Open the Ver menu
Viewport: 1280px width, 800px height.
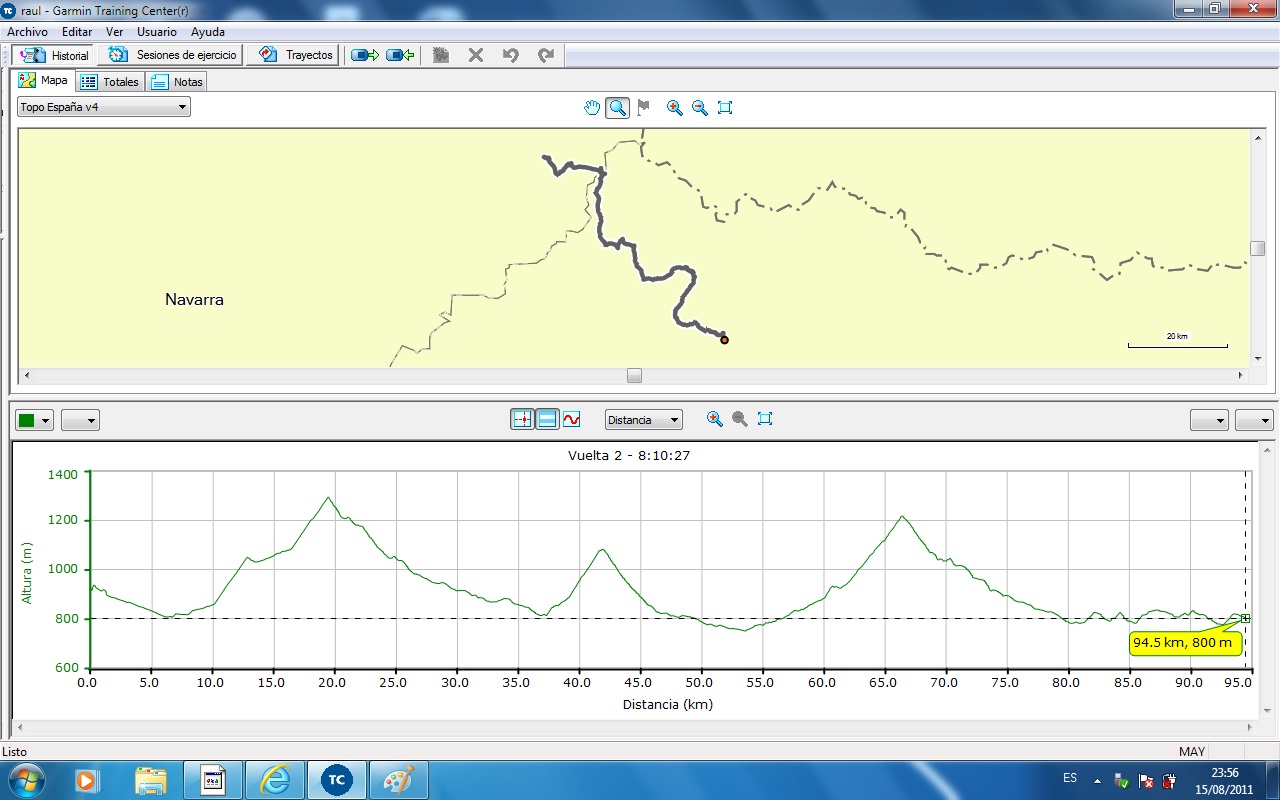(114, 32)
